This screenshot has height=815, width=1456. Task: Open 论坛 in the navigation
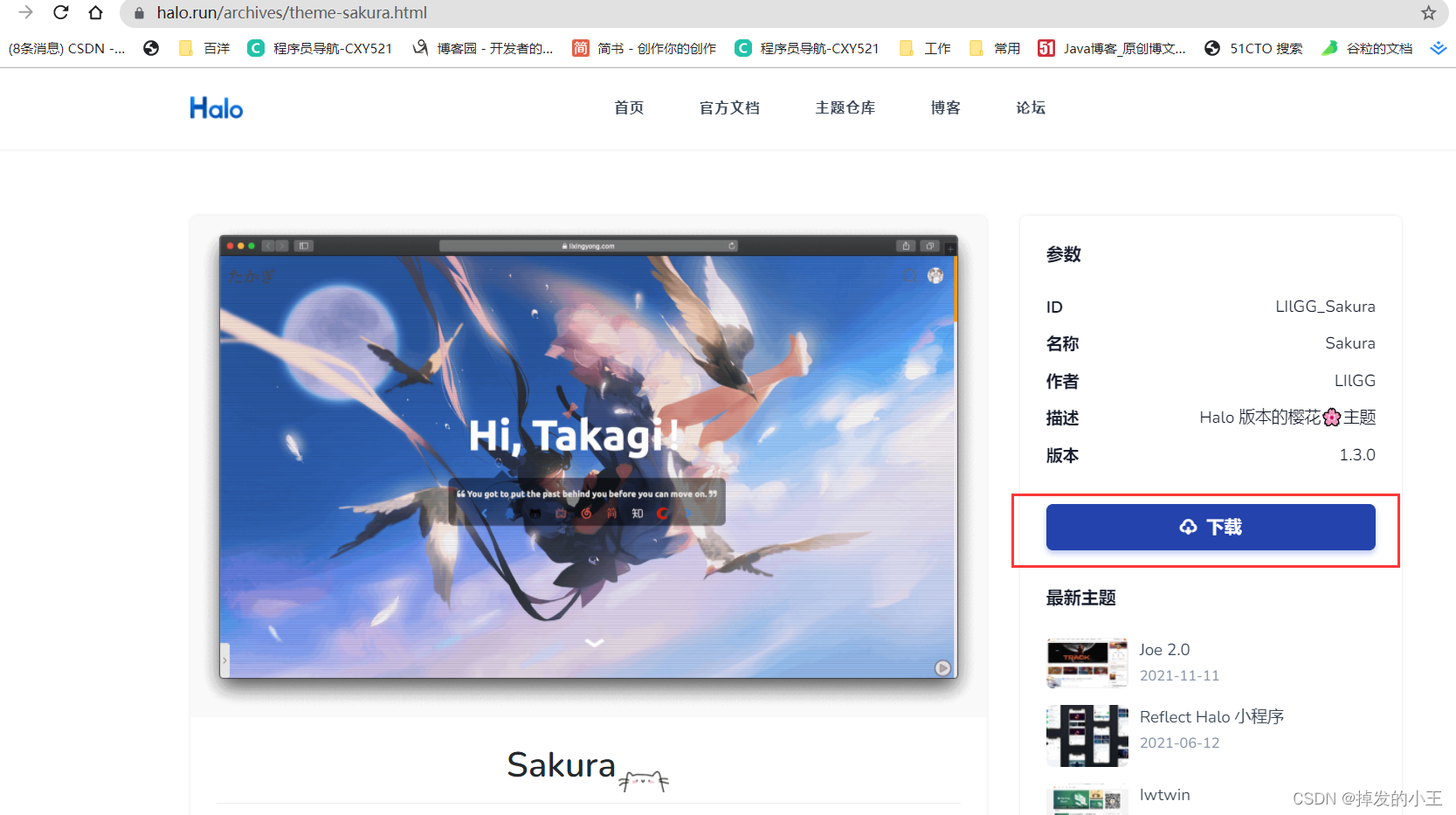tap(1031, 107)
